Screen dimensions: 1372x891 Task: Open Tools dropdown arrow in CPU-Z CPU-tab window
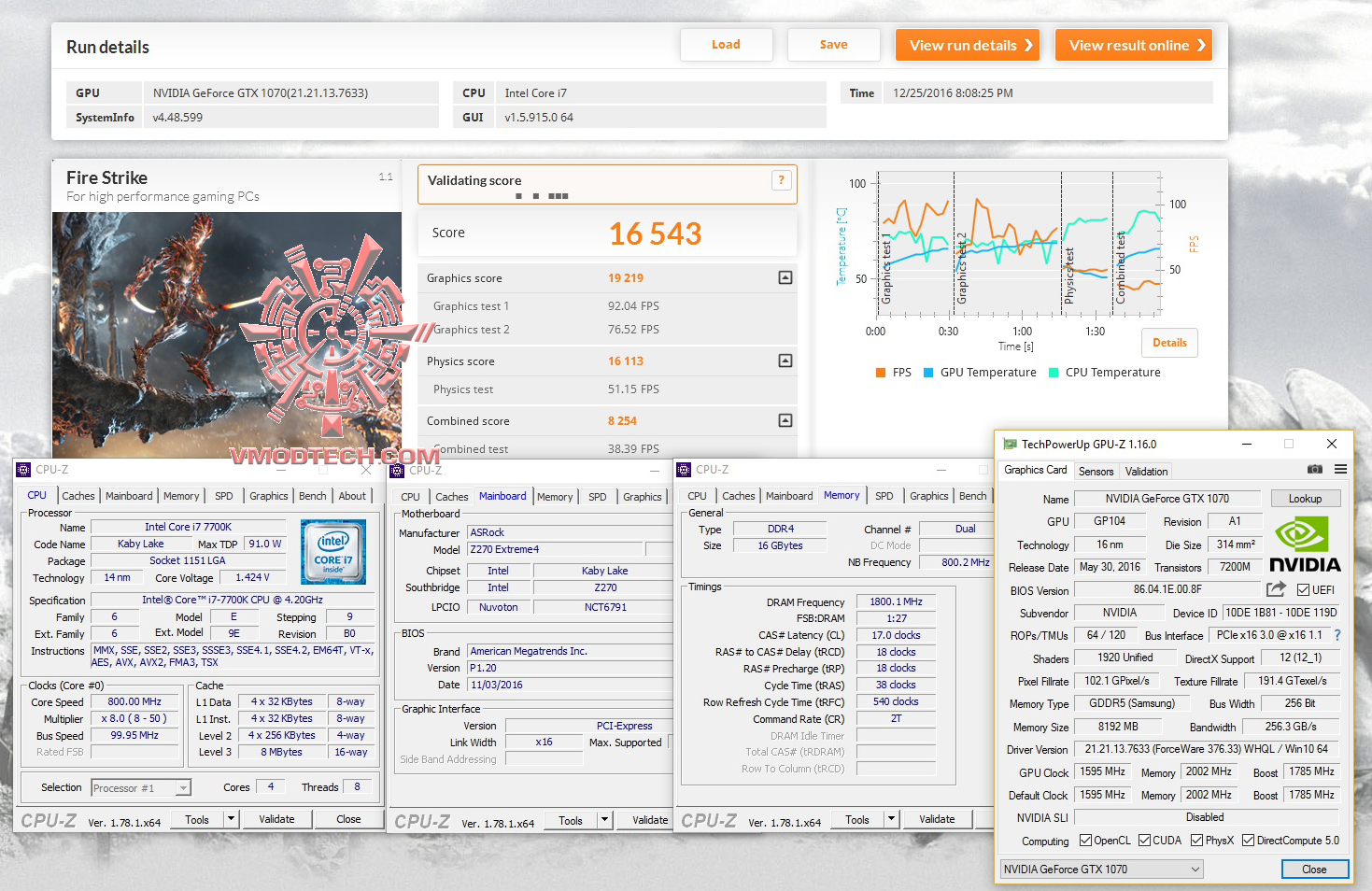231,819
